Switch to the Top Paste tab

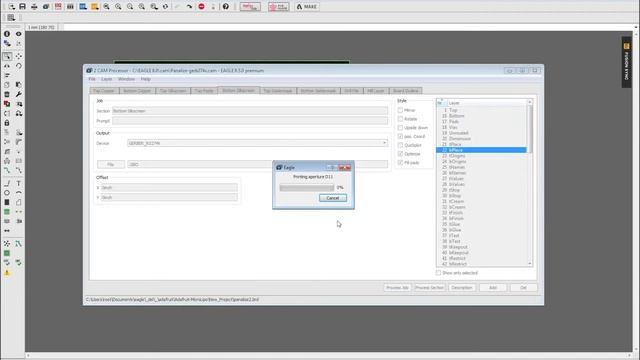pyautogui.click(x=204, y=91)
